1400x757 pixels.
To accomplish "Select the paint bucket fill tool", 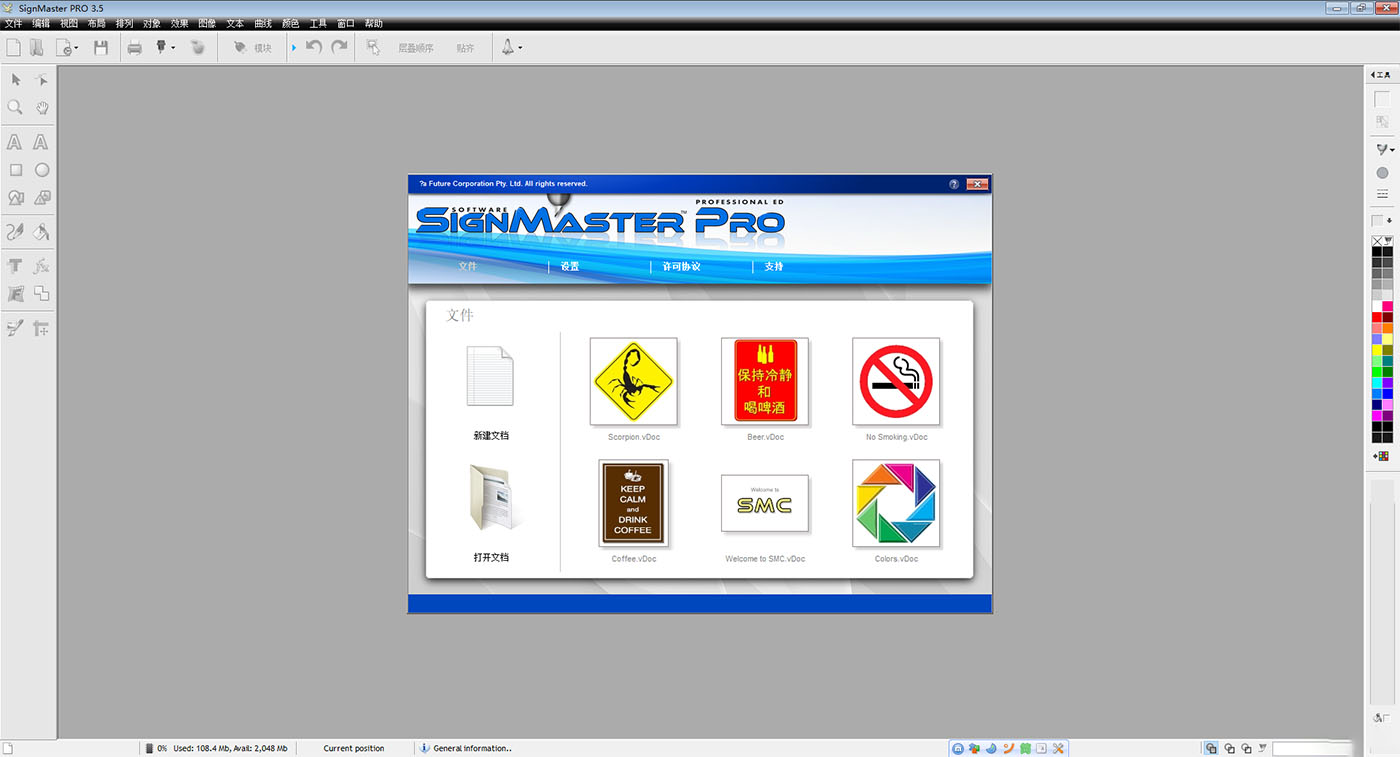I will pos(41,232).
